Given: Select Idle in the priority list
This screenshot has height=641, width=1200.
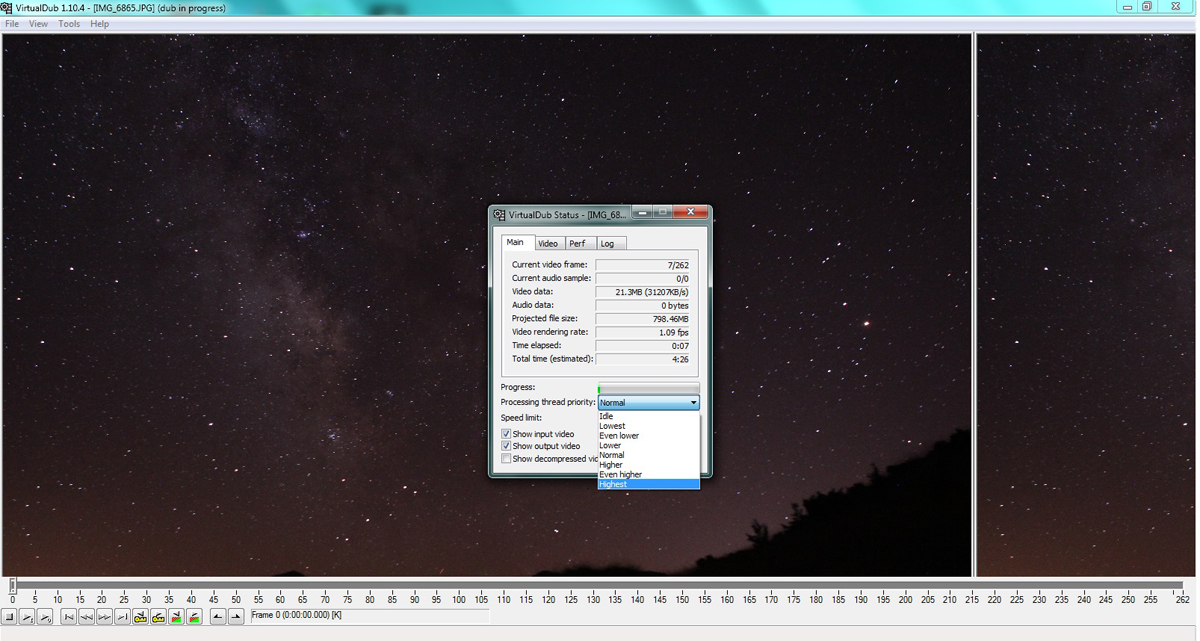Looking at the screenshot, I should point(649,416).
